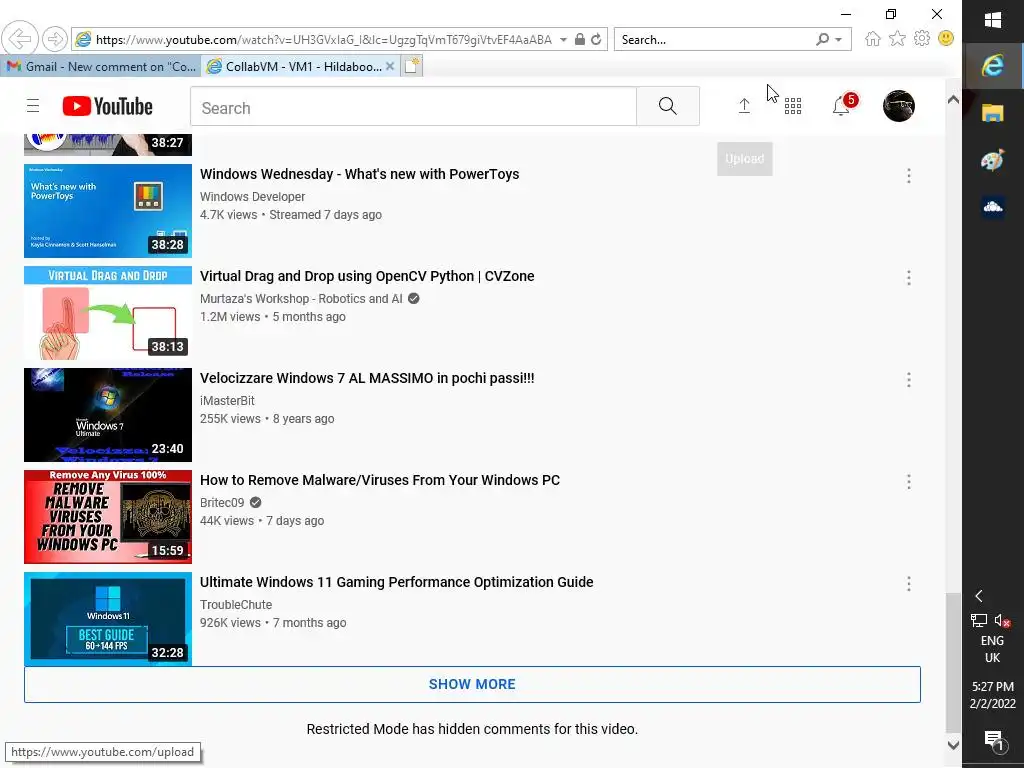This screenshot has width=1024, height=768.
Task: Click the smiley feedback icon
Action: tap(946, 39)
